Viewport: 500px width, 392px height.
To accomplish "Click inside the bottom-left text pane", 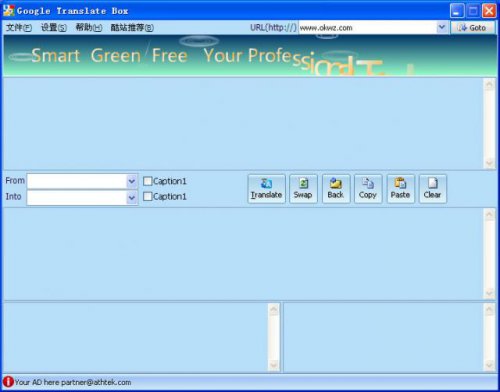I will [x=135, y=337].
